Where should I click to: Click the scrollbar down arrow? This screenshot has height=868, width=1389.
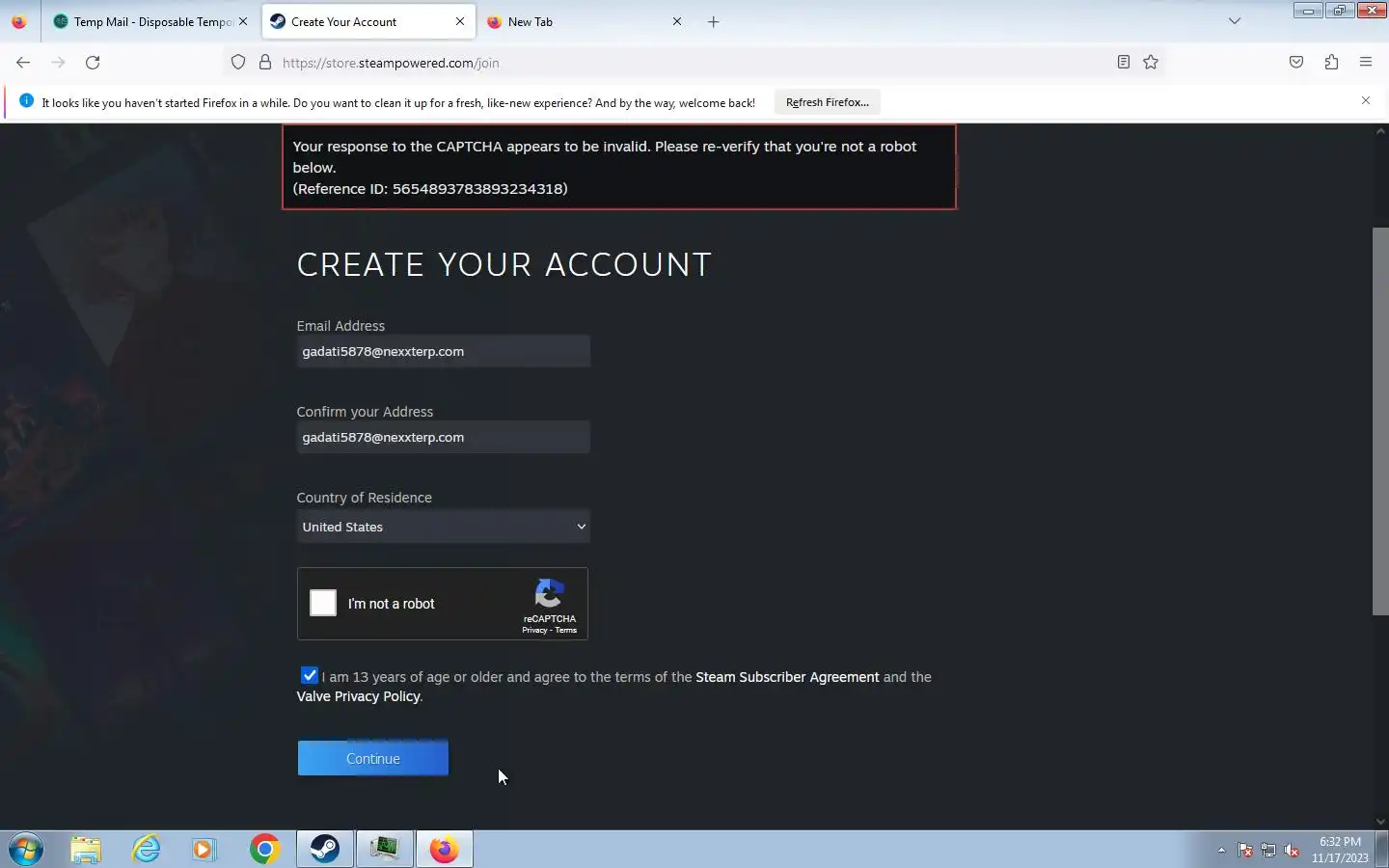point(1380,822)
